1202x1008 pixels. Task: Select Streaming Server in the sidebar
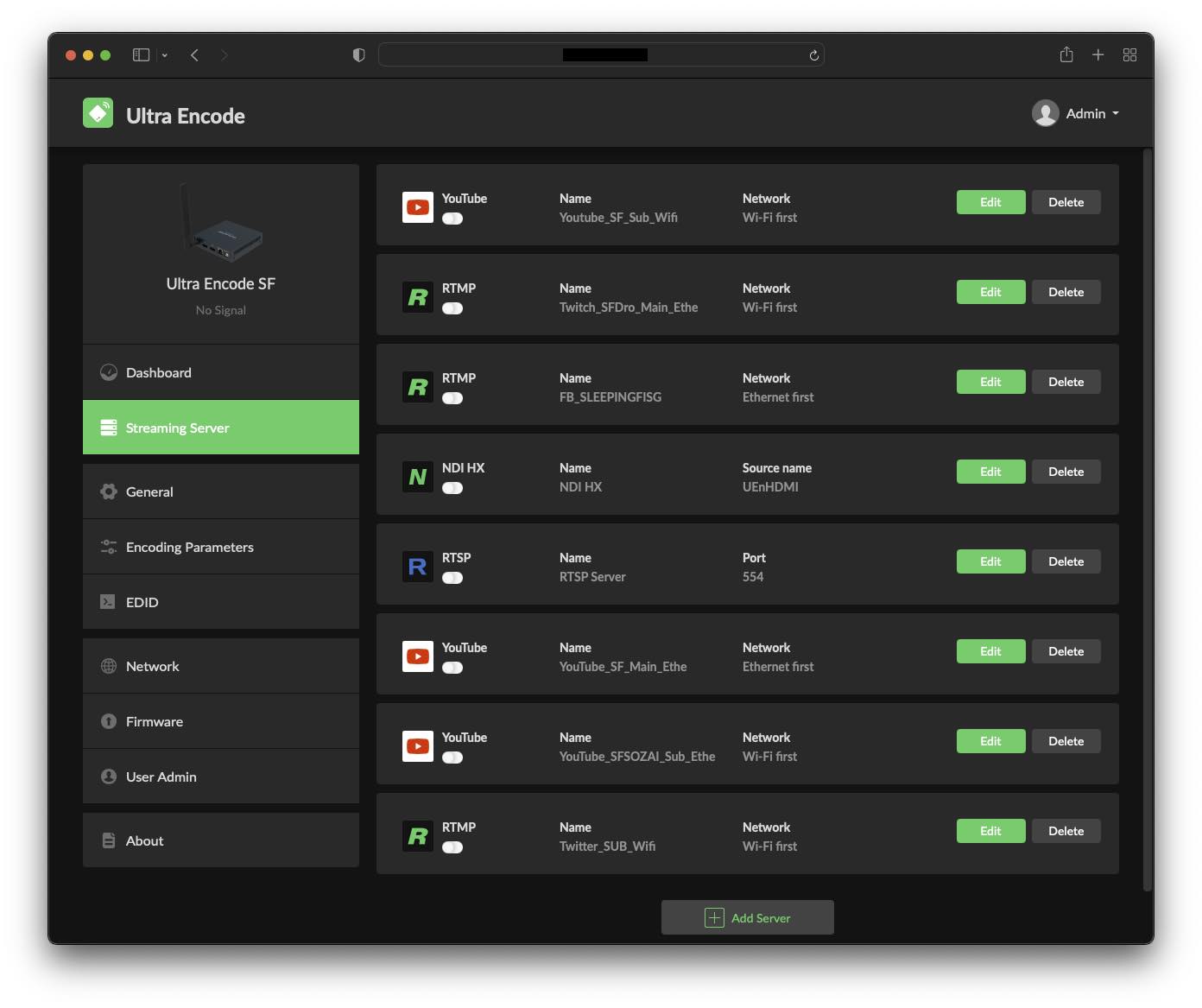point(221,428)
